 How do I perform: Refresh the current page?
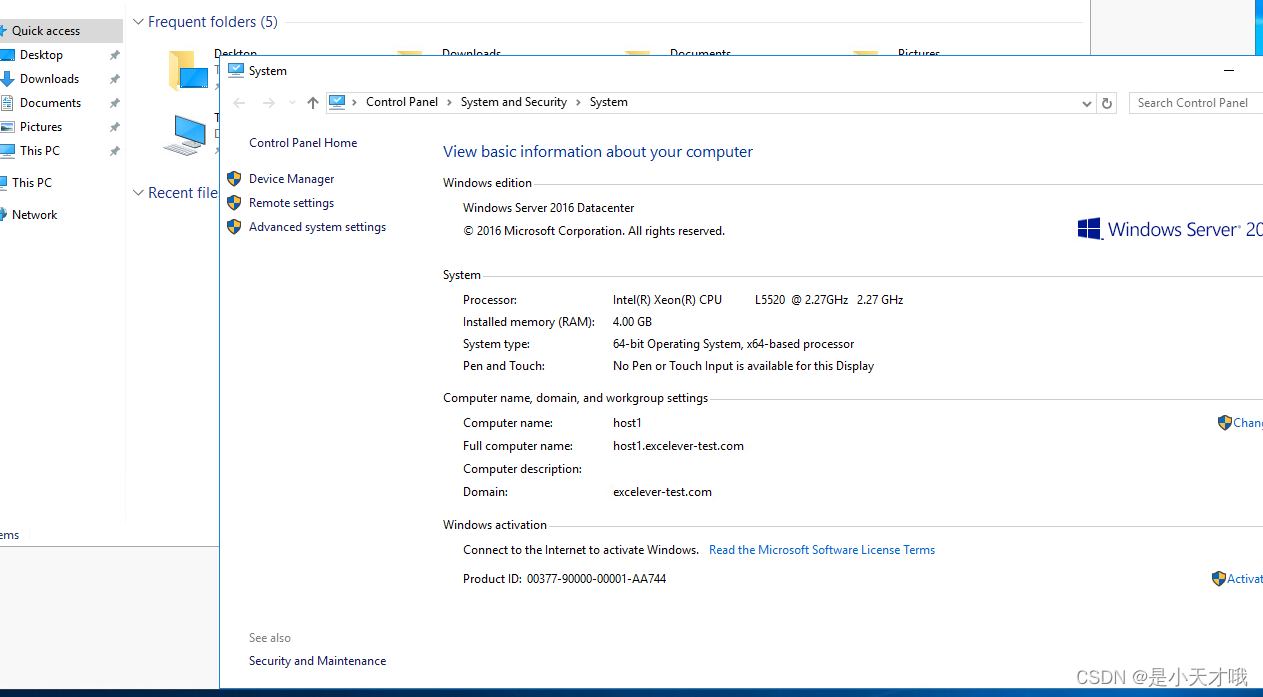(1106, 102)
